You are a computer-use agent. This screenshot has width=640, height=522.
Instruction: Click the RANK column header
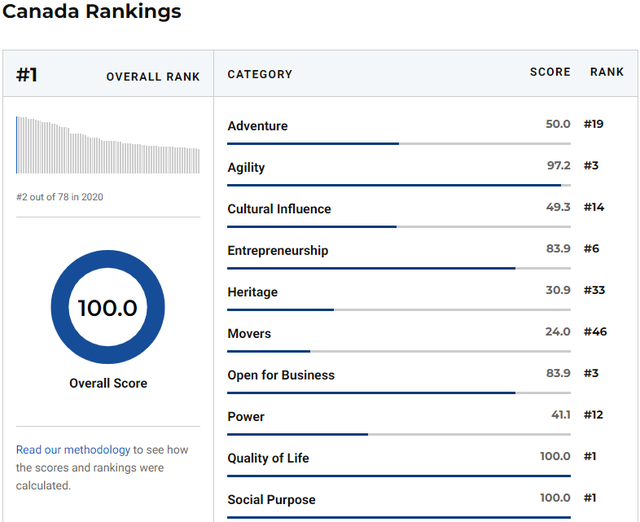[x=607, y=72]
